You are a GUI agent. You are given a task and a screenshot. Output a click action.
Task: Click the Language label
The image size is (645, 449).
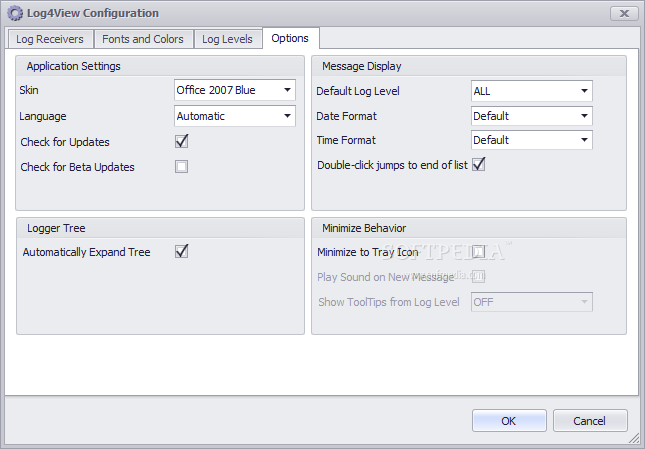[x=43, y=116]
